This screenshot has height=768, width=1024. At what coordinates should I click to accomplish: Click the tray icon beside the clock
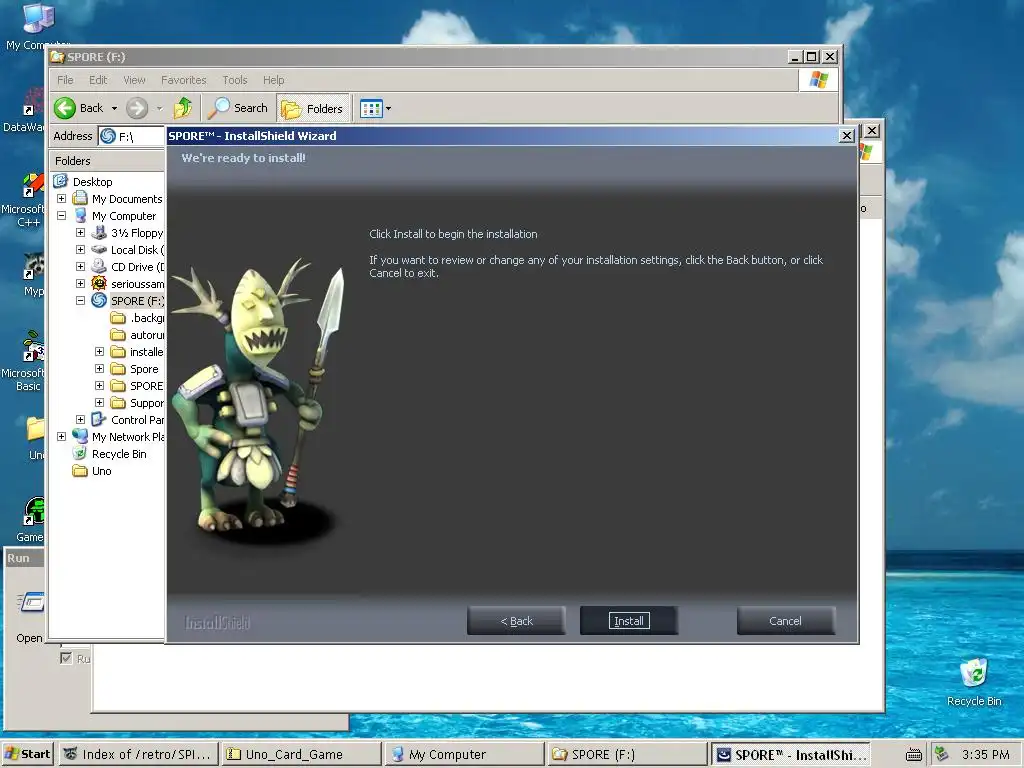(941, 754)
